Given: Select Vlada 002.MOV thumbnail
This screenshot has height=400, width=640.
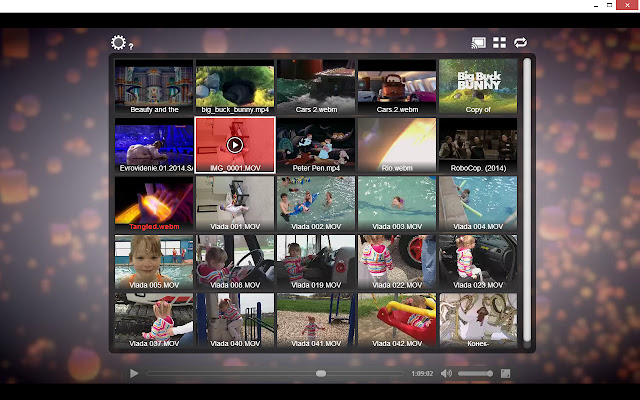Looking at the screenshot, I should [x=316, y=204].
